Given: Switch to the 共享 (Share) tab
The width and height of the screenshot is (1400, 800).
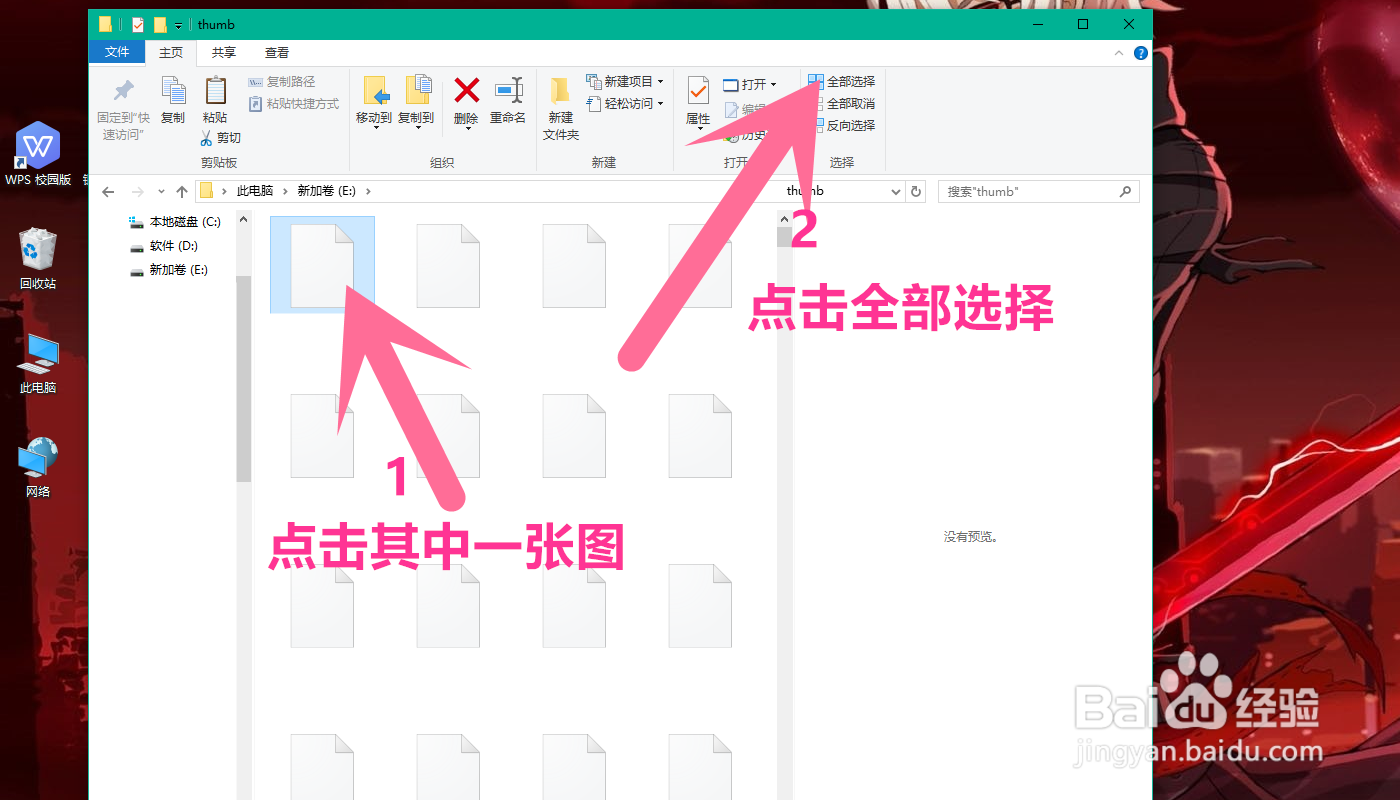Looking at the screenshot, I should click(224, 52).
